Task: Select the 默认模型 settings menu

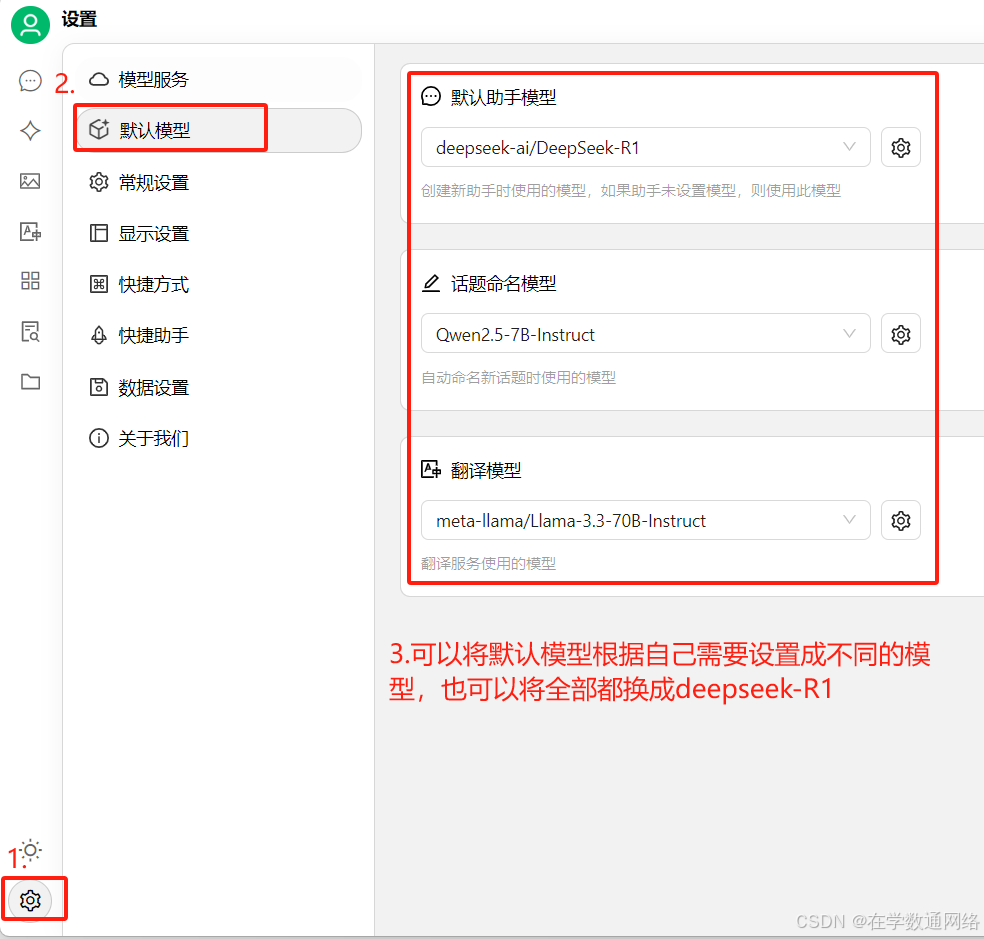Action: 217,130
